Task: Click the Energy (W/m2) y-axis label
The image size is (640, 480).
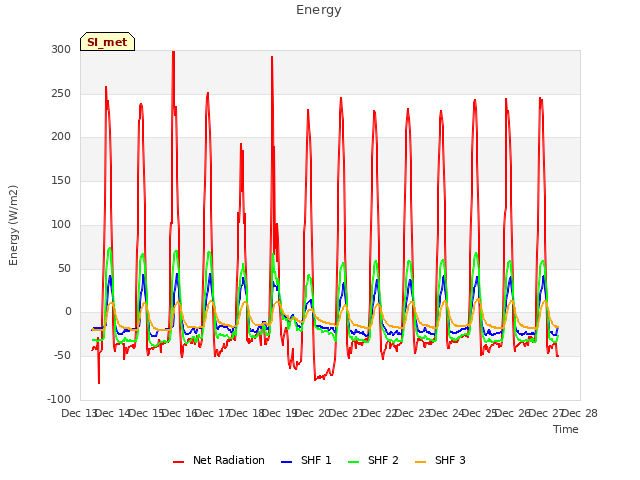Action: 13,225
